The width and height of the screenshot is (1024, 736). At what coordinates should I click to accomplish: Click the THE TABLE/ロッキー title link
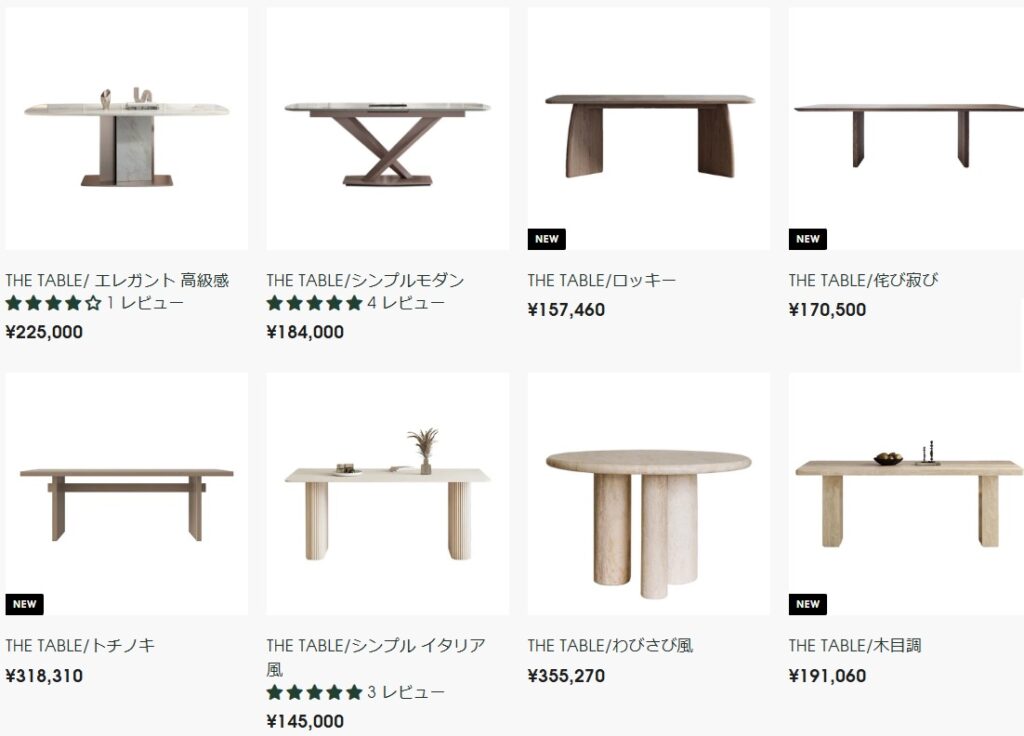[x=601, y=280]
